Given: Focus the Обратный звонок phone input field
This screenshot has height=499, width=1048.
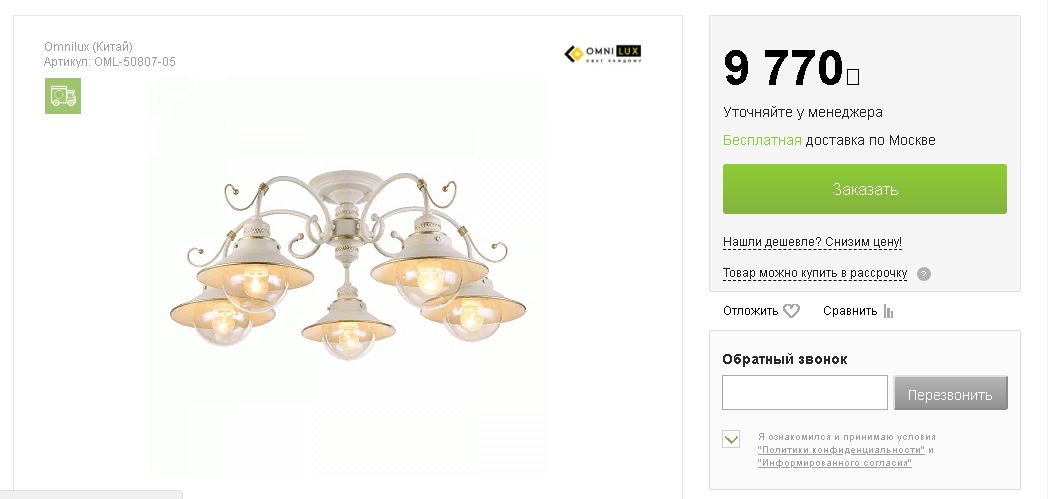Looking at the screenshot, I should coord(804,393).
